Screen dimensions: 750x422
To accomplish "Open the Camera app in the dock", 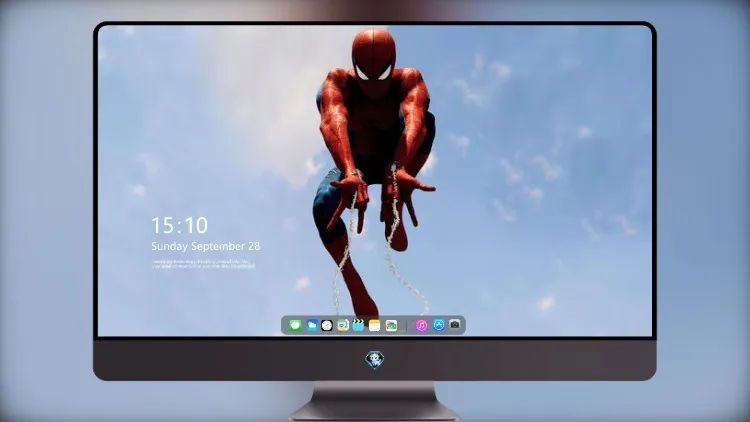I will [x=455, y=325].
